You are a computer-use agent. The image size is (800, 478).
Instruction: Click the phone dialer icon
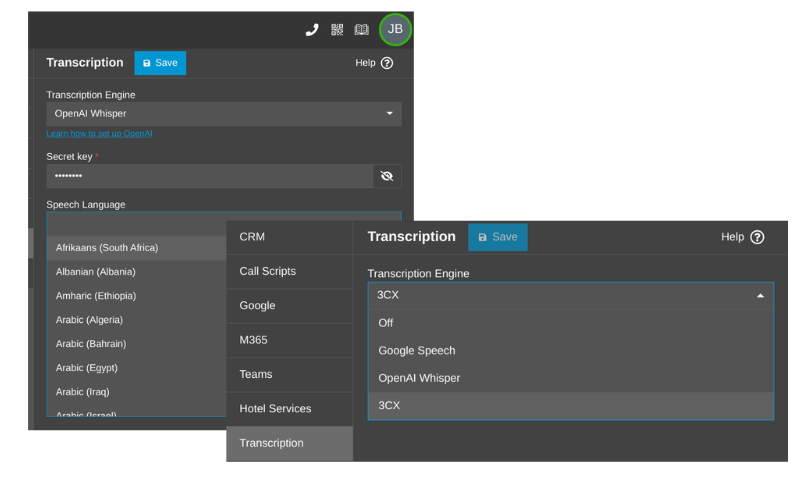click(312, 30)
